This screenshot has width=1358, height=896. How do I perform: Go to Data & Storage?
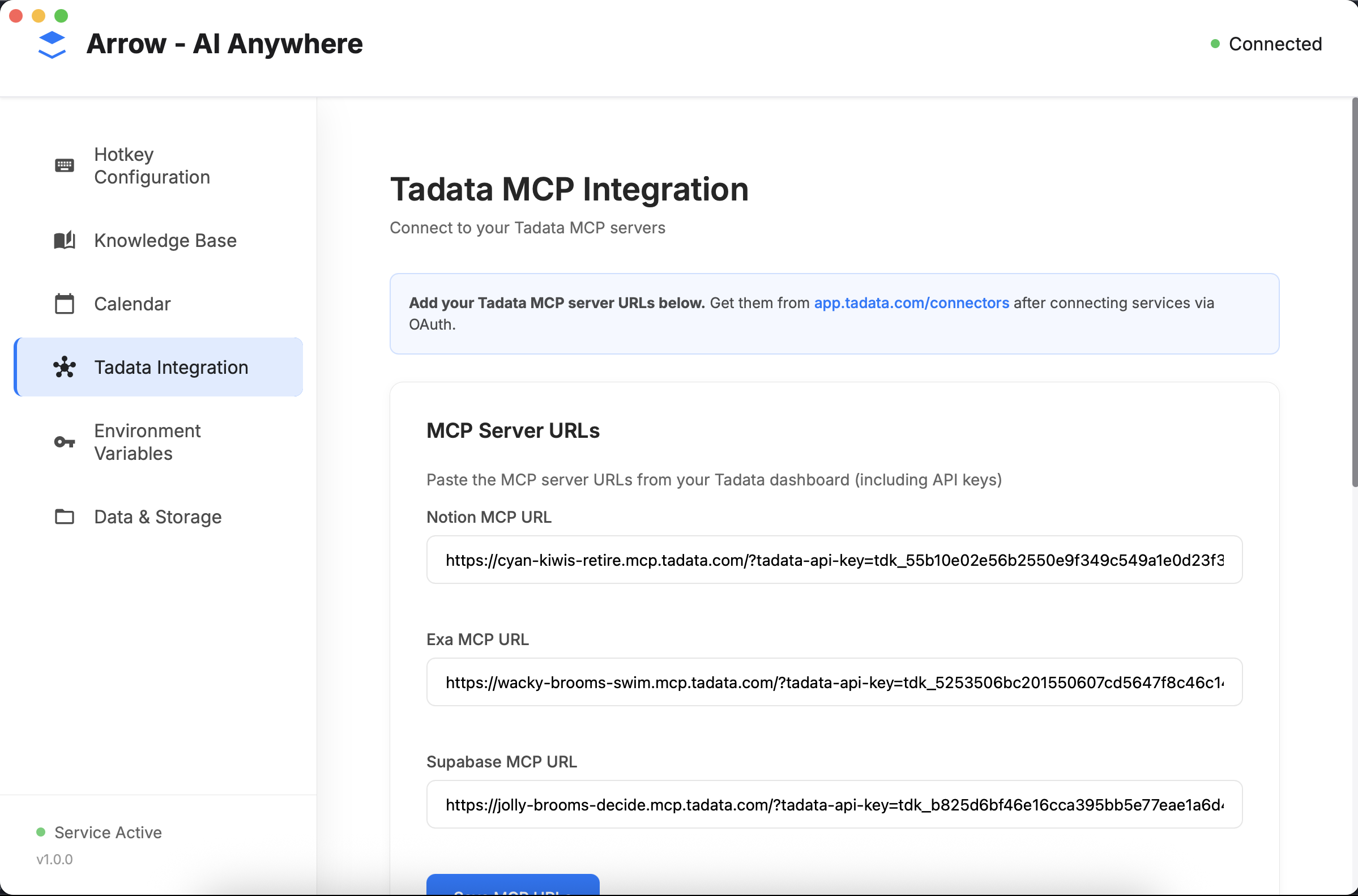[x=157, y=517]
